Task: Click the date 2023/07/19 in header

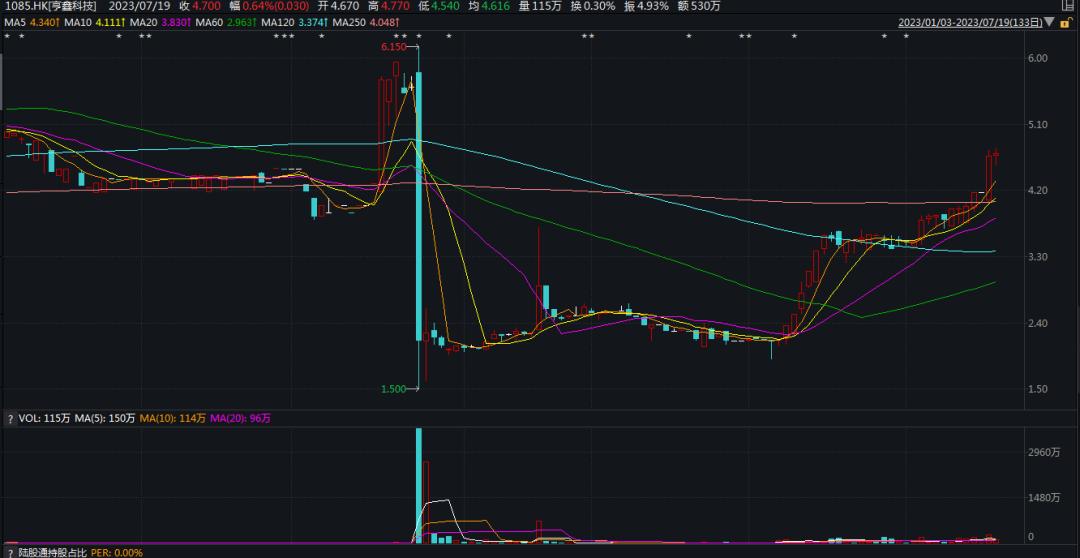Action: coord(140,6)
